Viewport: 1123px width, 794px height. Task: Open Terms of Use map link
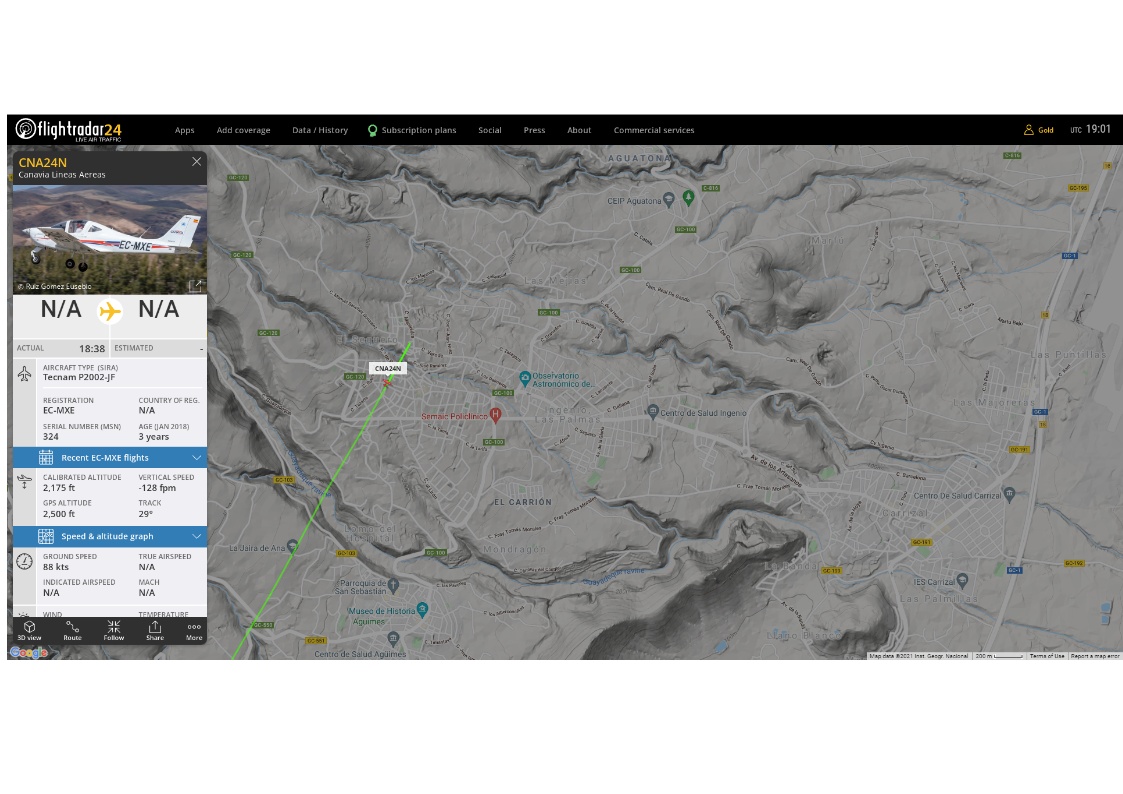(x=1046, y=656)
